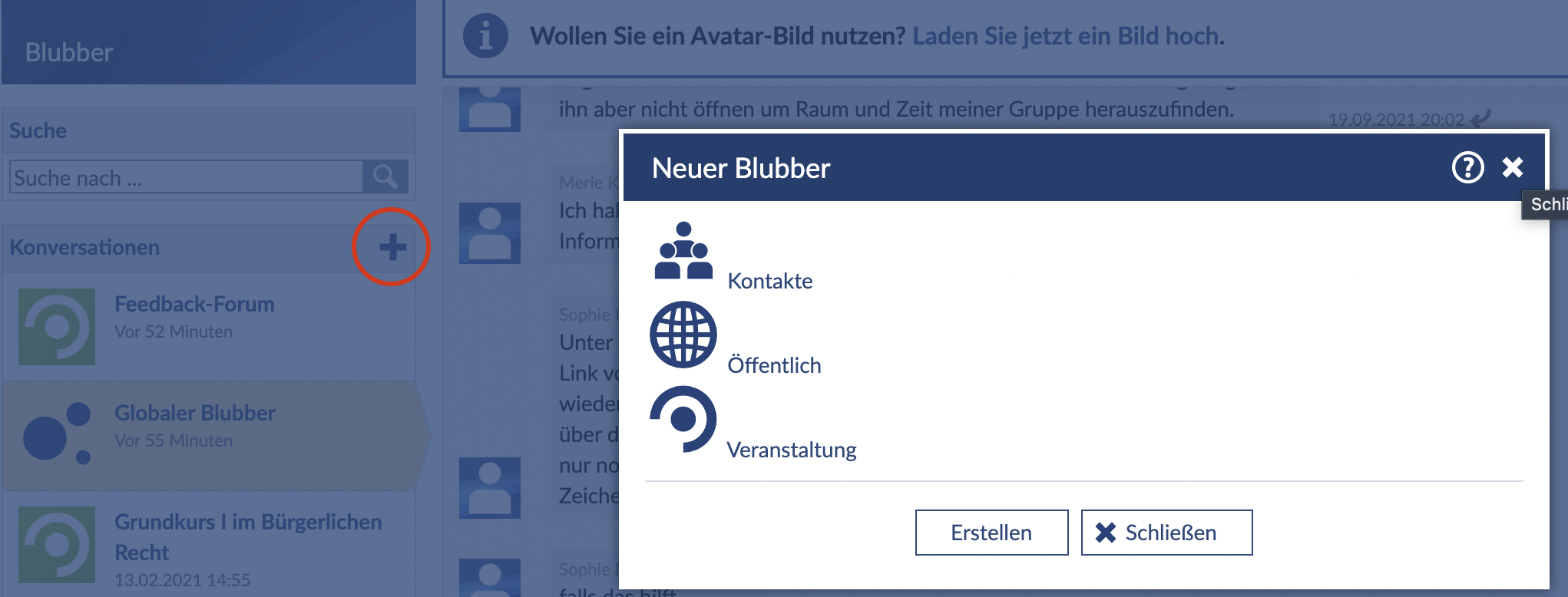Choose the Kontakte label option
The height and width of the screenshot is (597, 1568).
pyautogui.click(x=769, y=281)
